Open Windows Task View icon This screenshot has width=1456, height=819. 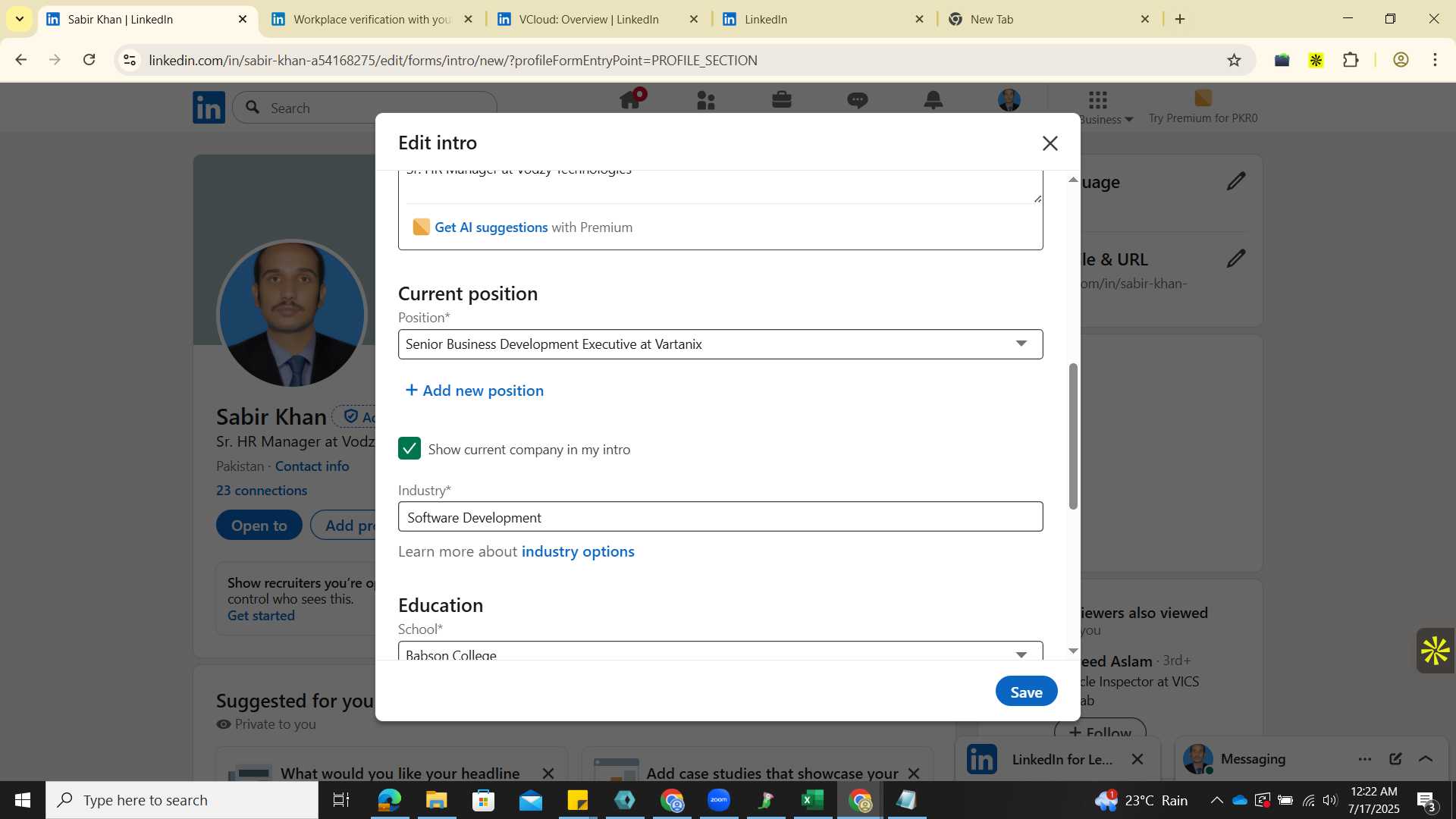341,800
